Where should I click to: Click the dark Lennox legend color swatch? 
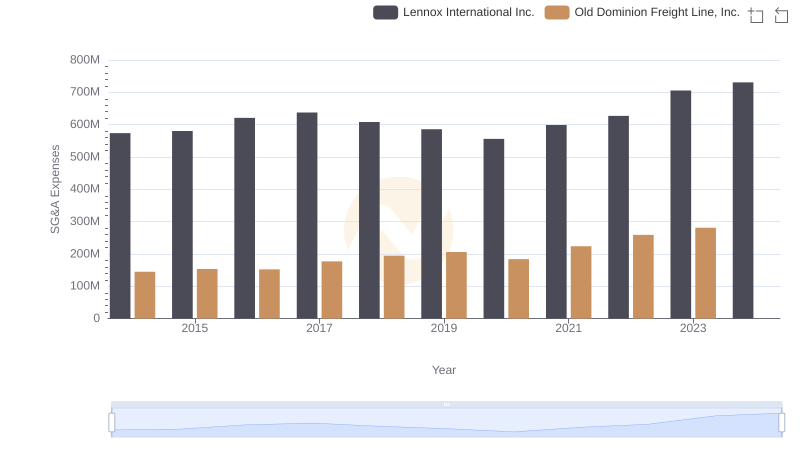(x=385, y=12)
